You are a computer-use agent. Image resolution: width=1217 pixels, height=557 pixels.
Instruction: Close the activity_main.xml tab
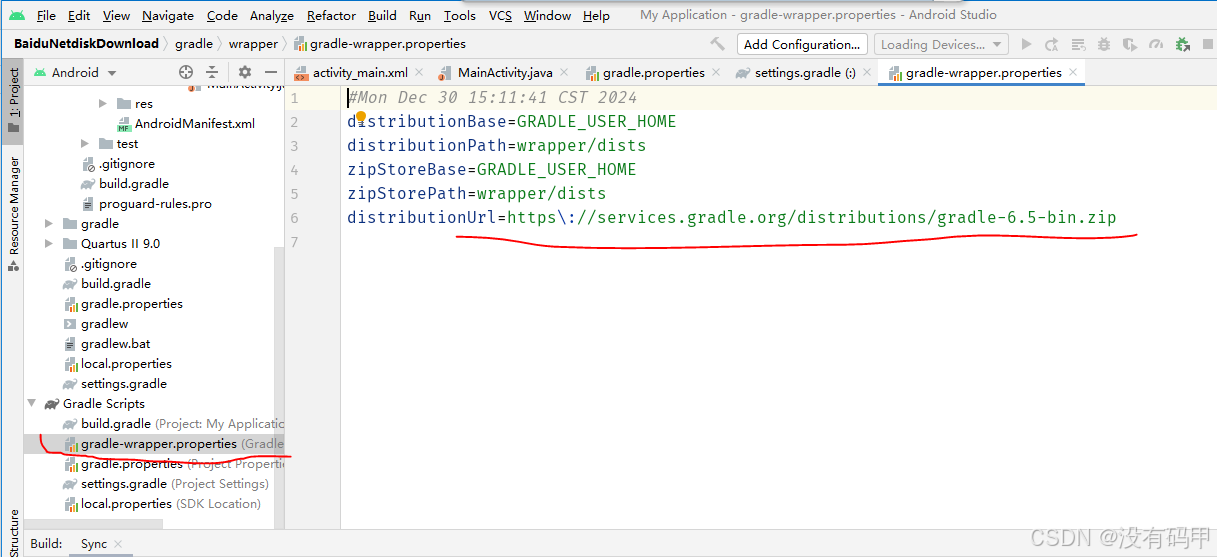tap(418, 73)
